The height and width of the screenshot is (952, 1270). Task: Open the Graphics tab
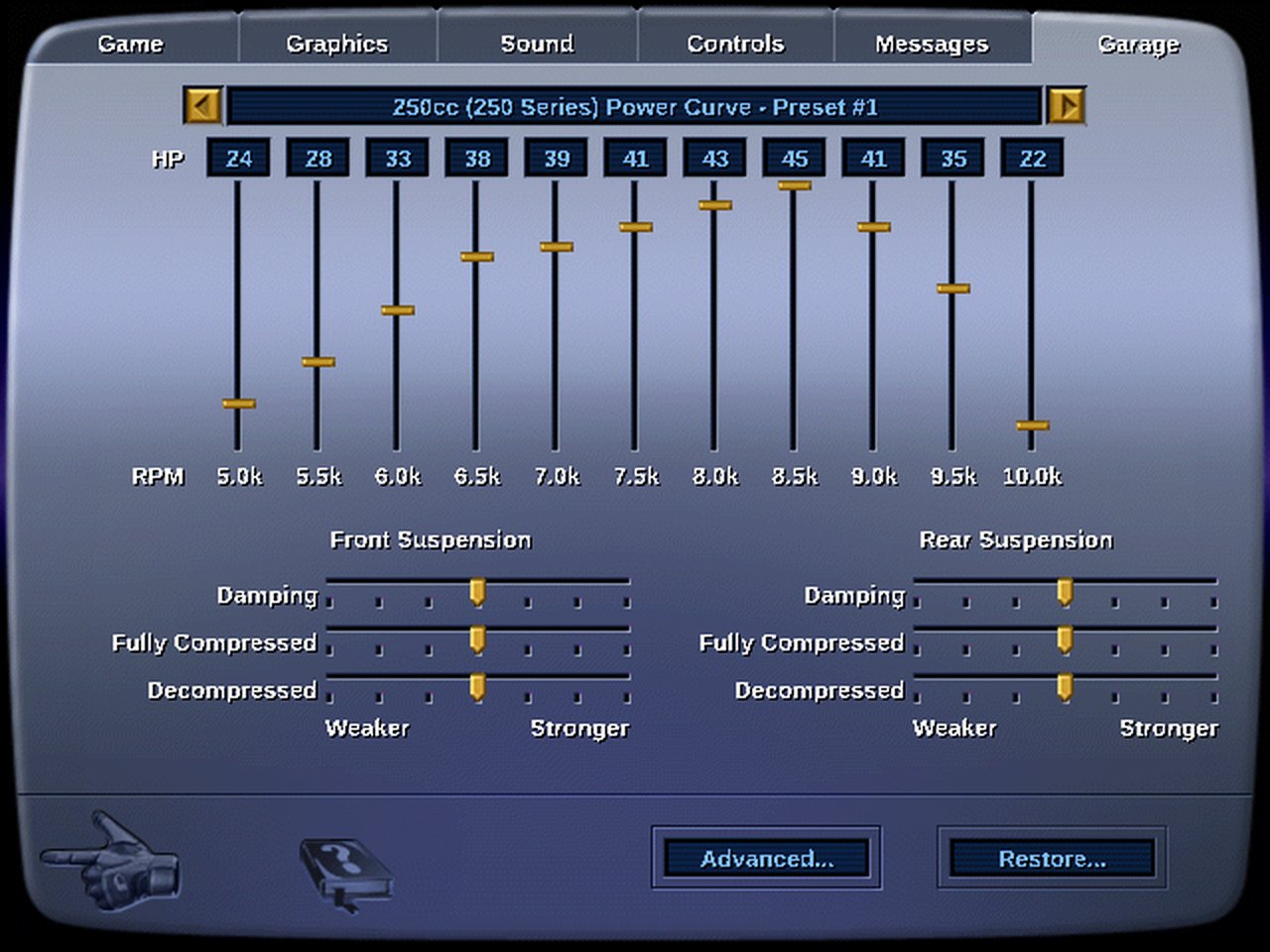337,44
